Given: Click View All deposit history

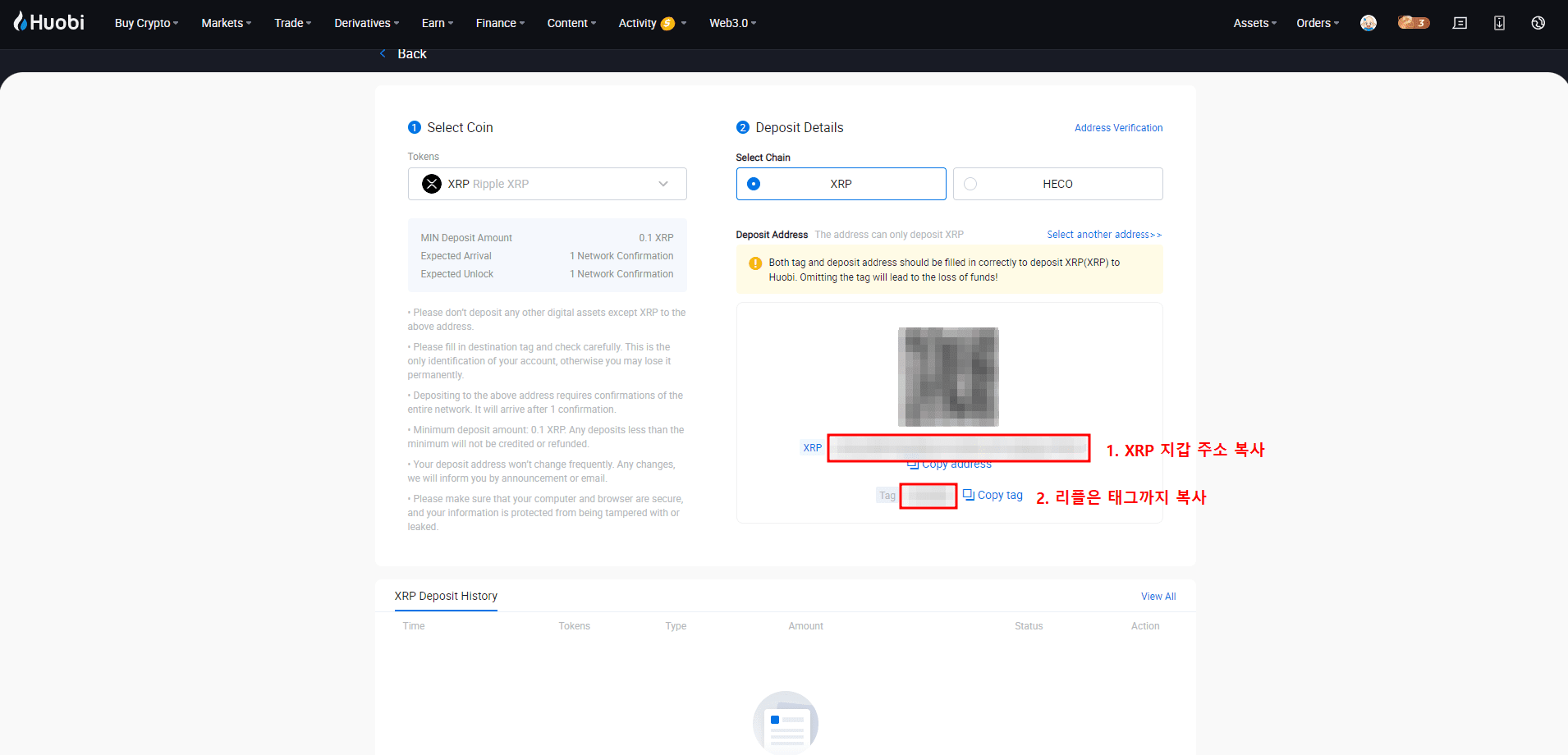Looking at the screenshot, I should point(1158,597).
